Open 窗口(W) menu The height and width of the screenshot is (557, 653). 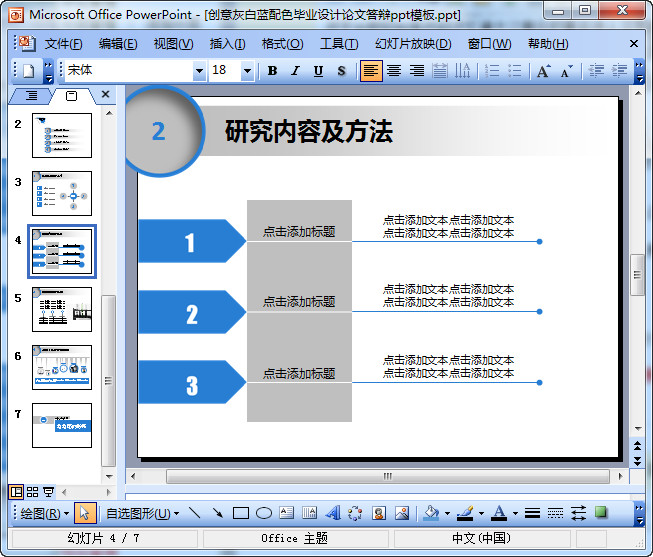[489, 44]
